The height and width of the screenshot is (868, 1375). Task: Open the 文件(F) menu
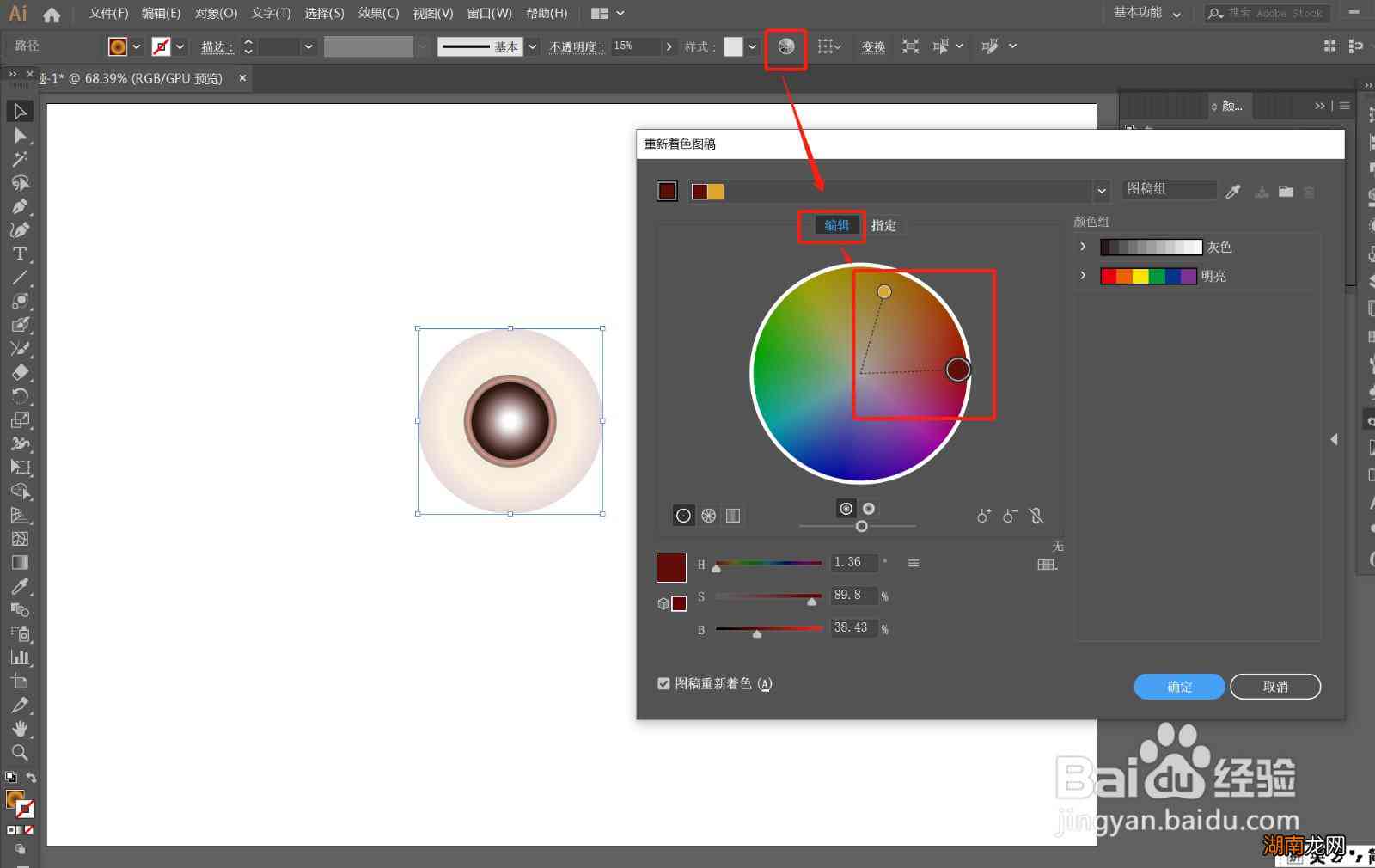[x=108, y=14]
